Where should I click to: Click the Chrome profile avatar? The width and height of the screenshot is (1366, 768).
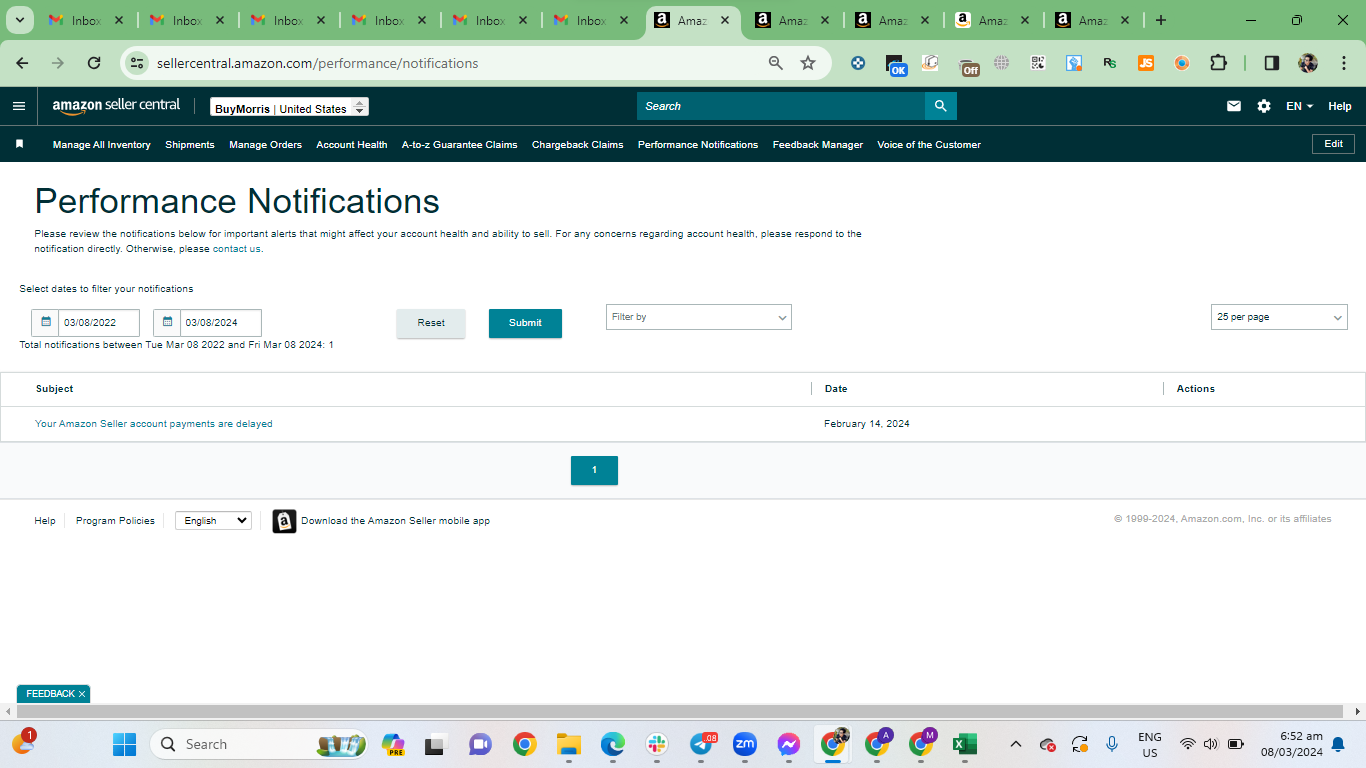1308,63
